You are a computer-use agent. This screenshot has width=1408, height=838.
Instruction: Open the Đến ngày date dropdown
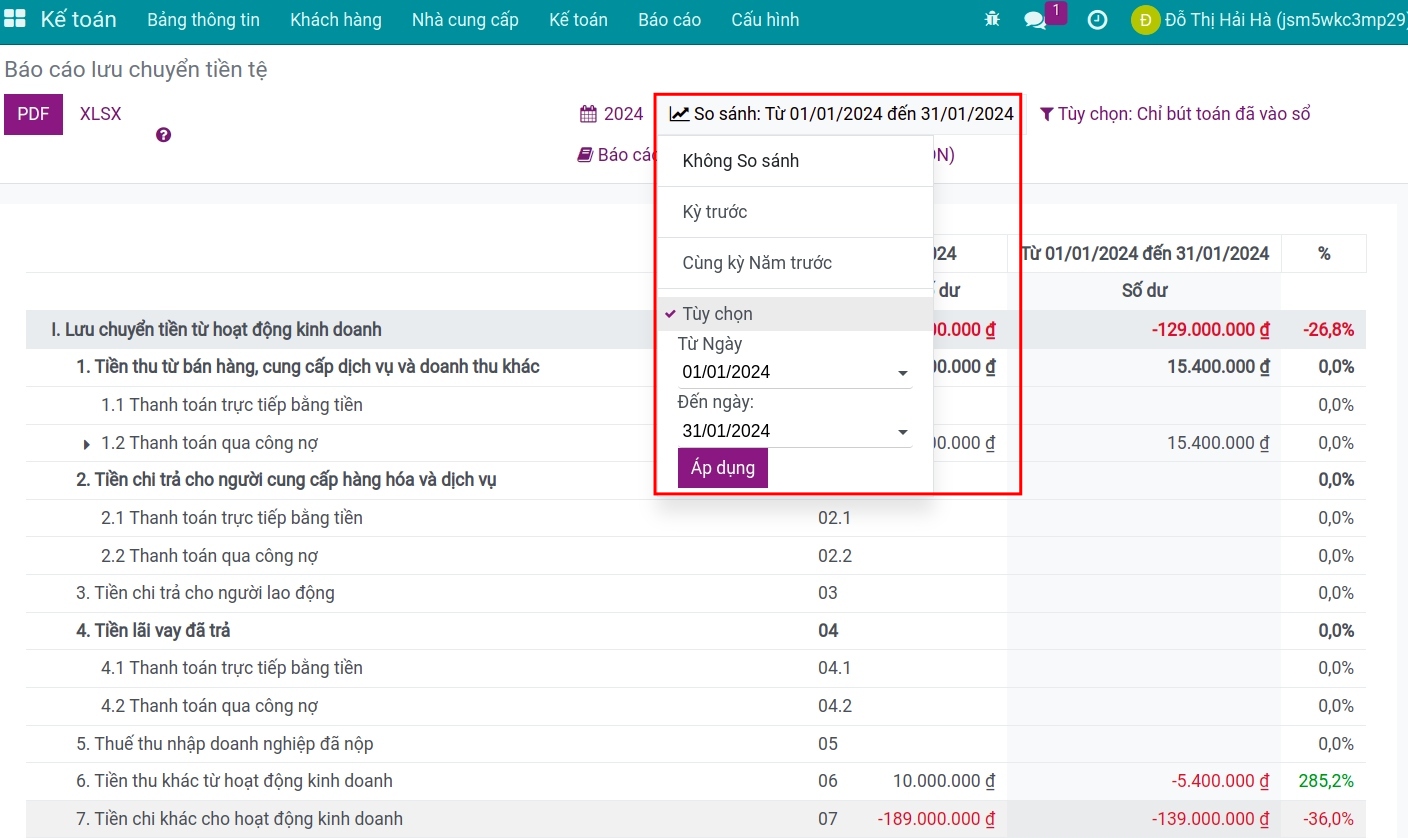794,431
